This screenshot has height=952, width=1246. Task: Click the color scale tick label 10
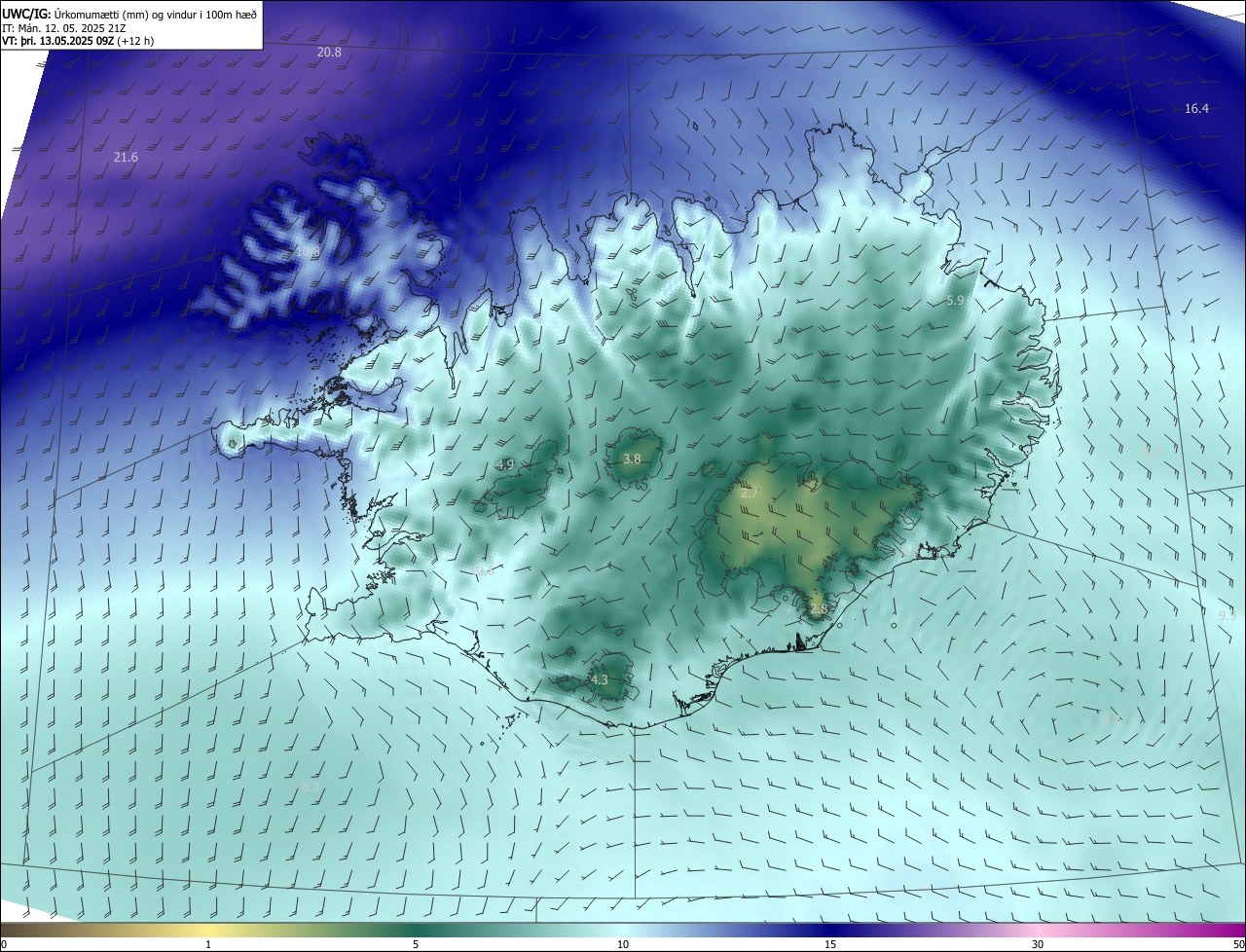coord(623,944)
